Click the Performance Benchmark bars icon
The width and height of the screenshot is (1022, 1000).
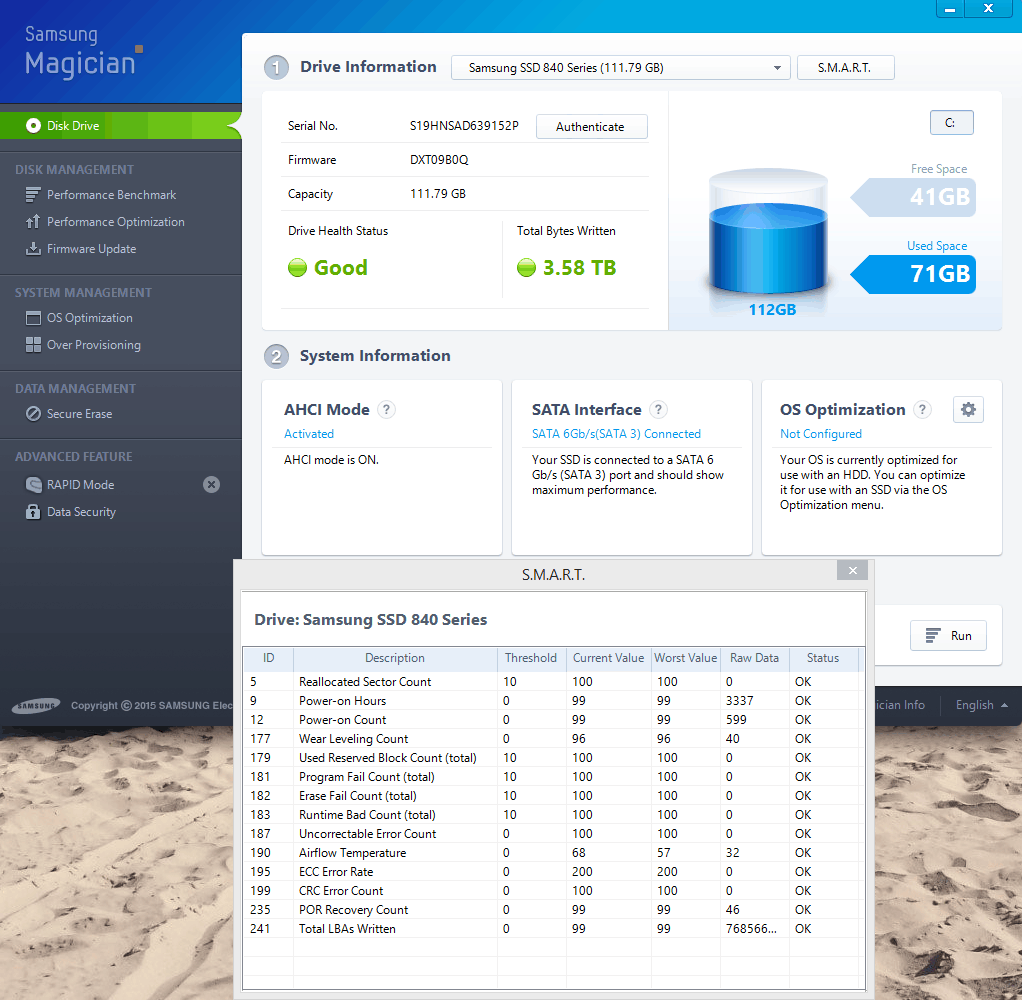(x=33, y=195)
